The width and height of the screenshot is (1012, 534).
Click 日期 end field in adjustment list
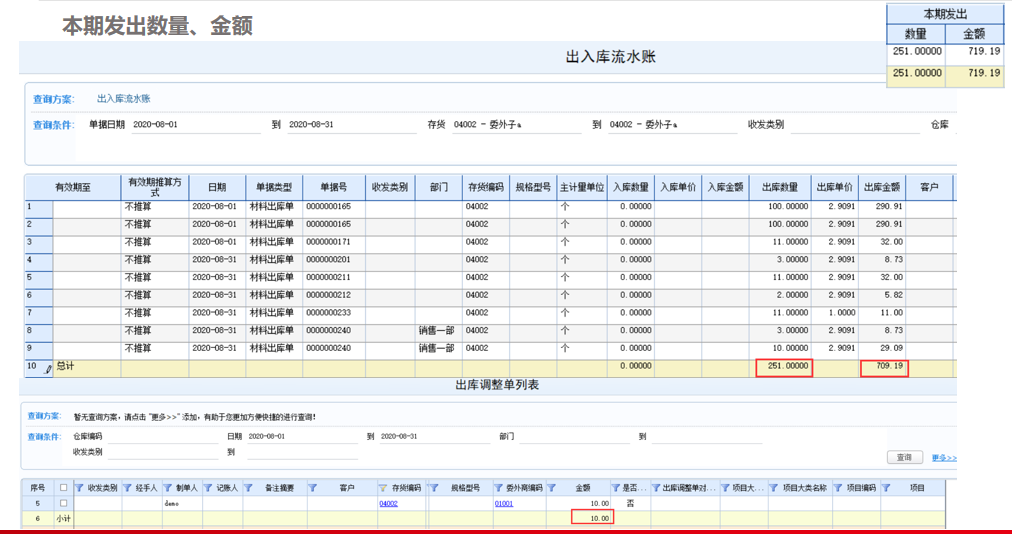click(x=435, y=436)
